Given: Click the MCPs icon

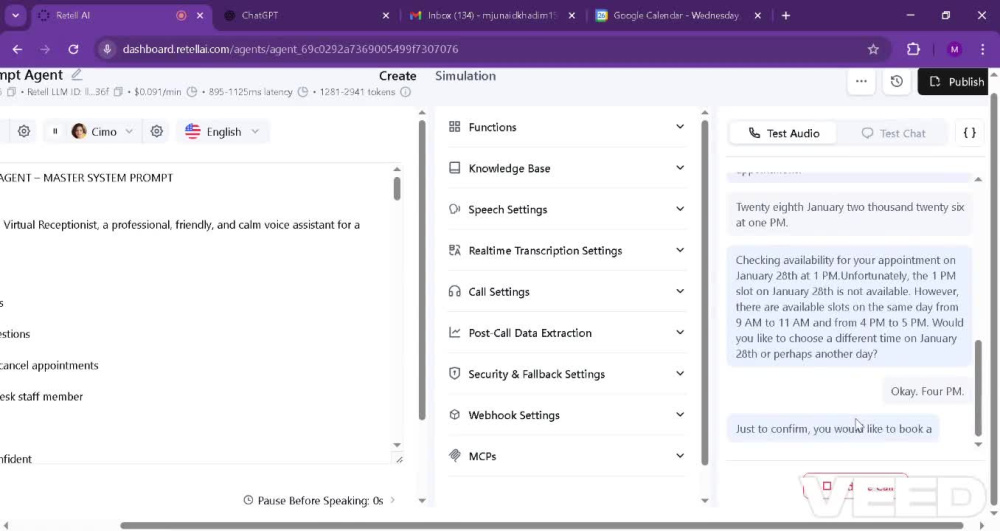Looking at the screenshot, I should point(454,456).
